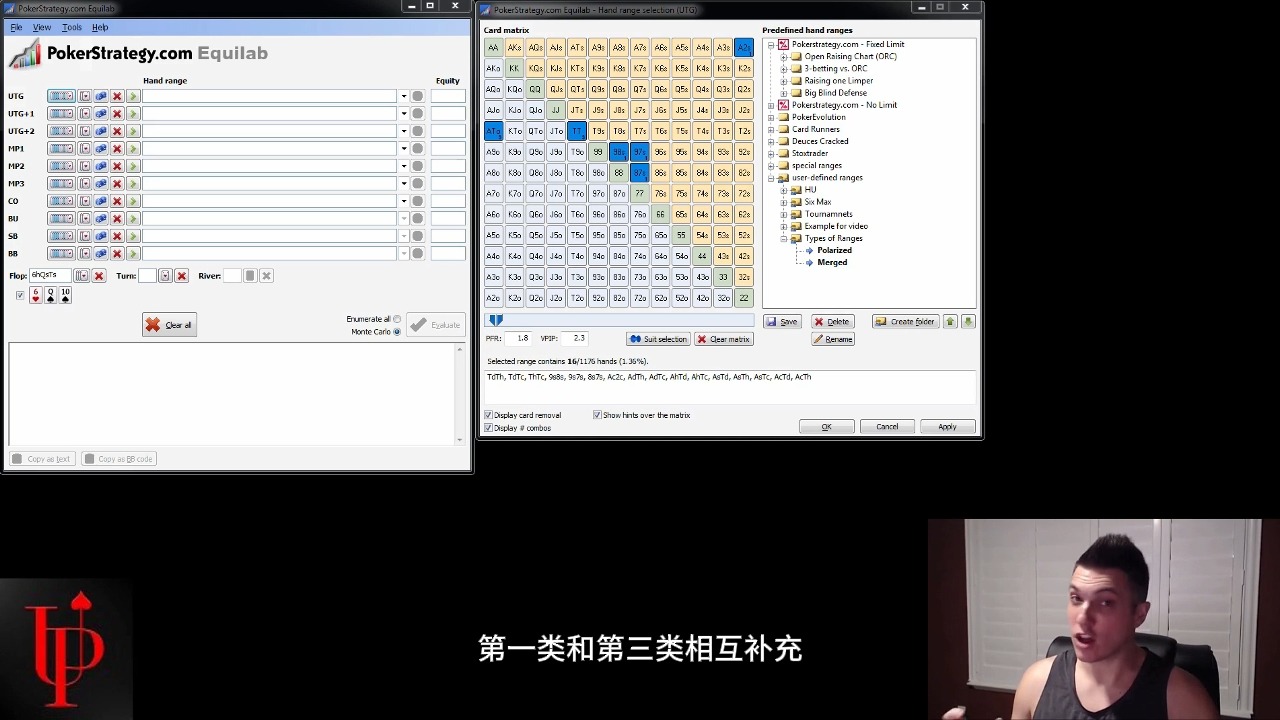Open the UTG hand range selector icon
The image size is (1280, 720).
click(61, 96)
